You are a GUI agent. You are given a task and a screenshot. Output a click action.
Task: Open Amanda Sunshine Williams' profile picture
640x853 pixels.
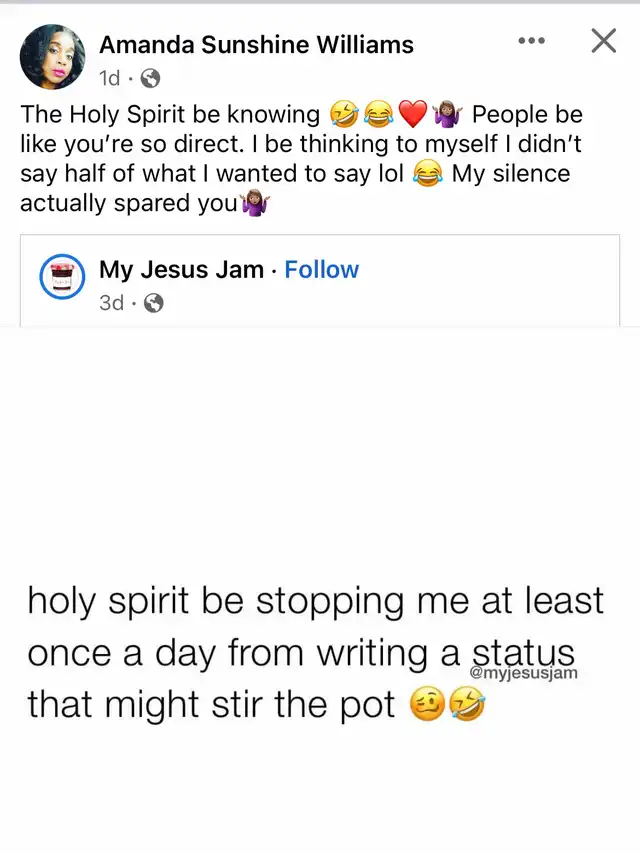(52, 57)
